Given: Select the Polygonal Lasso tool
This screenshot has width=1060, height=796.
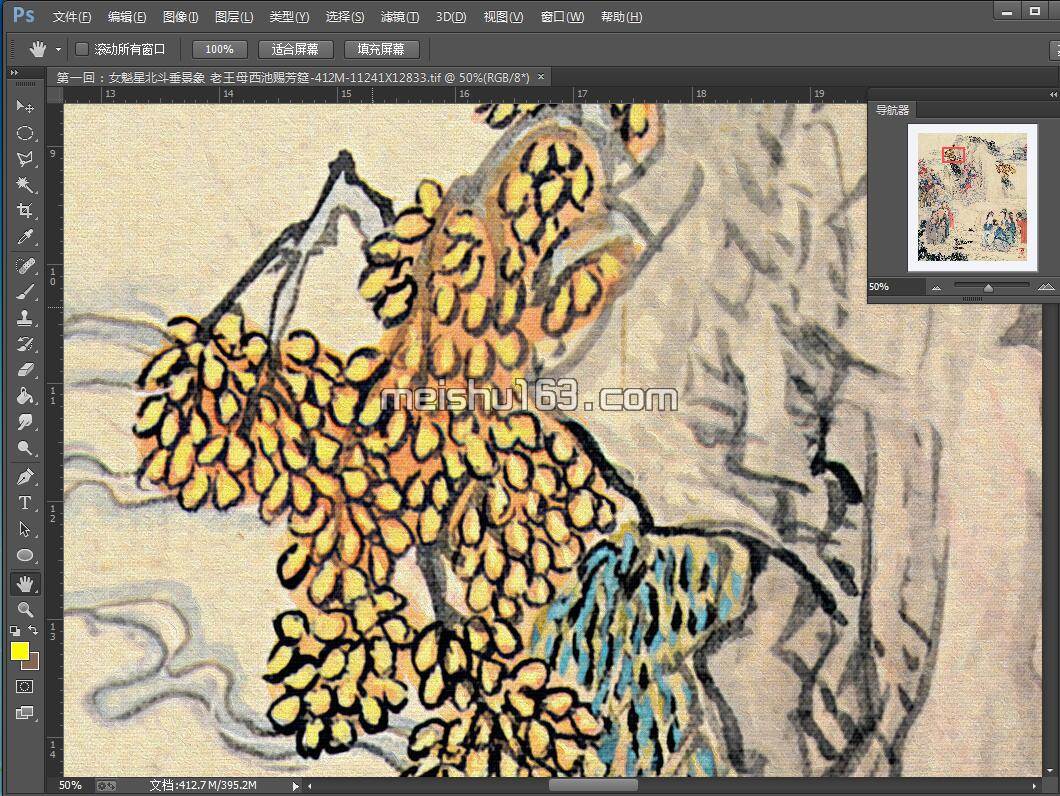Looking at the screenshot, I should 25,159.
